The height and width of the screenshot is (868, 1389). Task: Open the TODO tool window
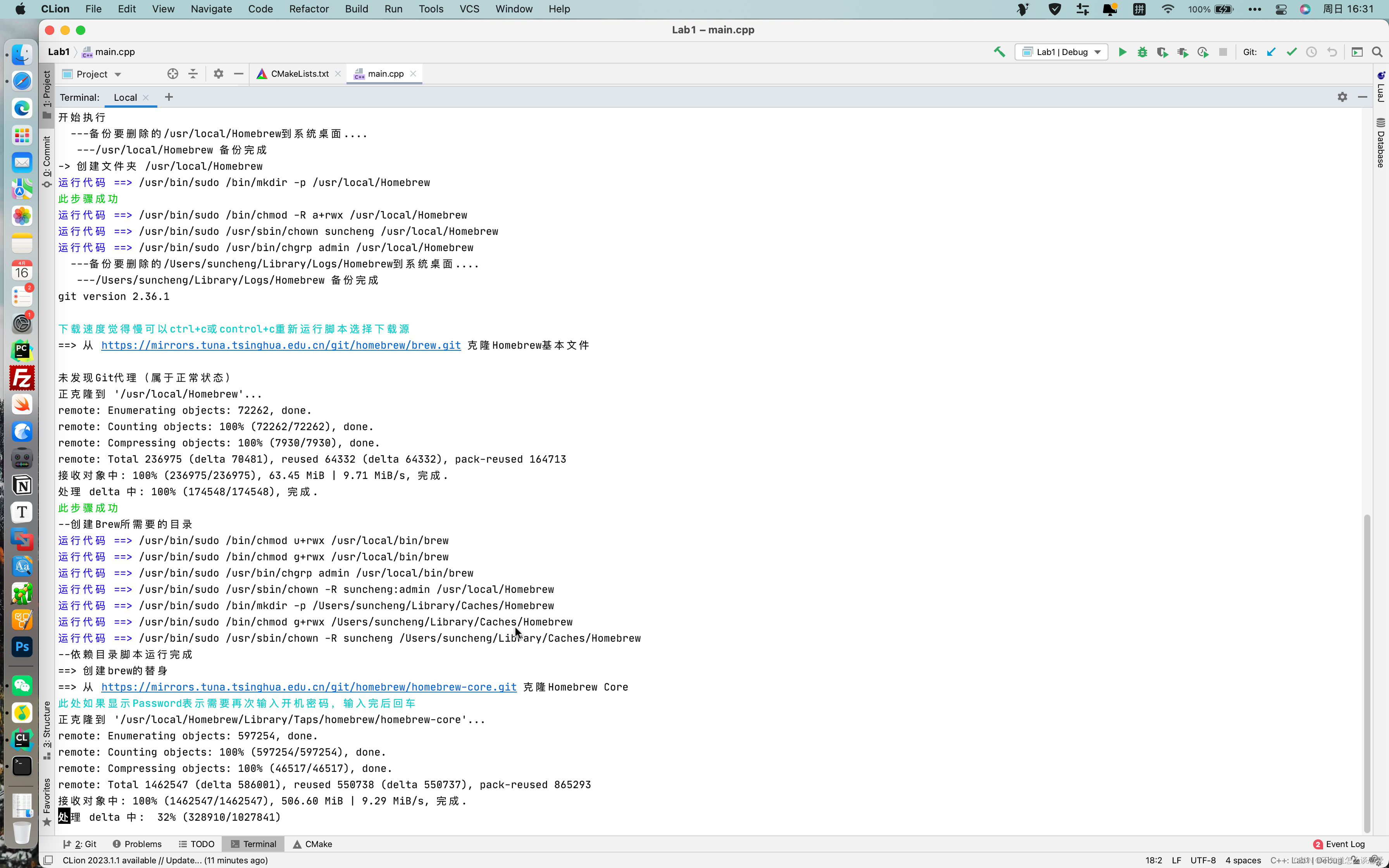[x=196, y=844]
